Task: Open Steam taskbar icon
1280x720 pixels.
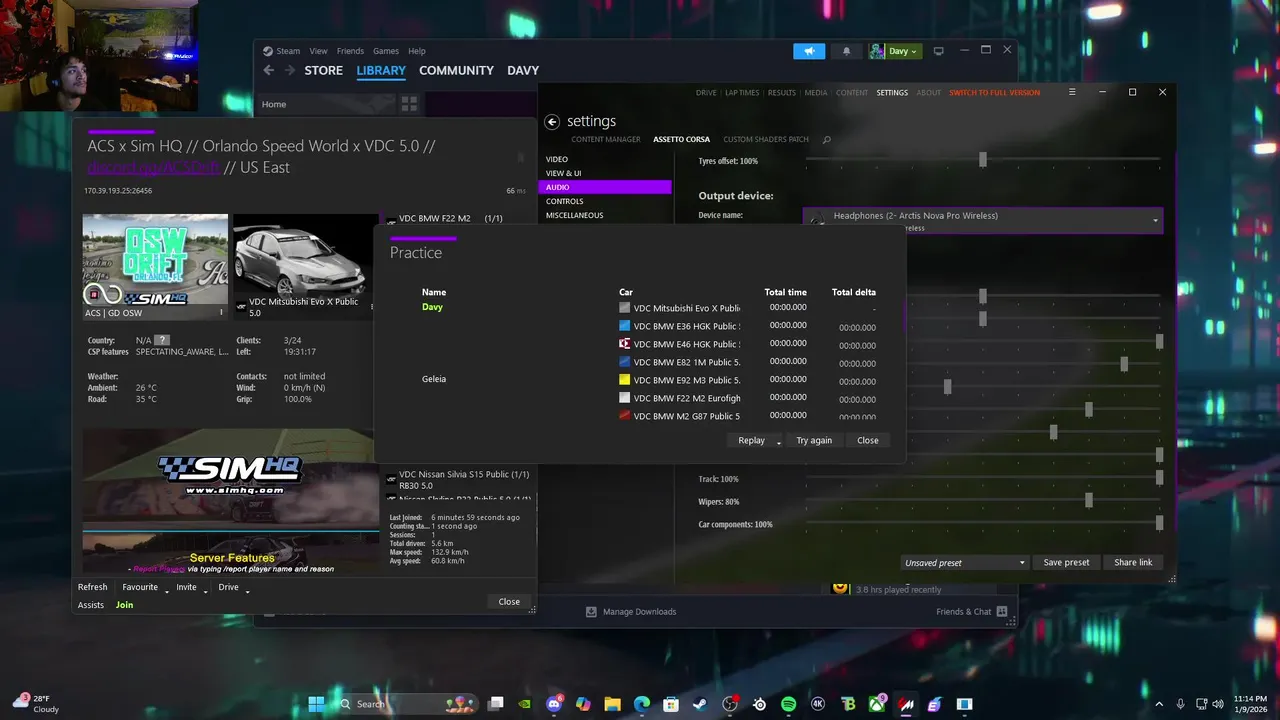Action: point(700,704)
